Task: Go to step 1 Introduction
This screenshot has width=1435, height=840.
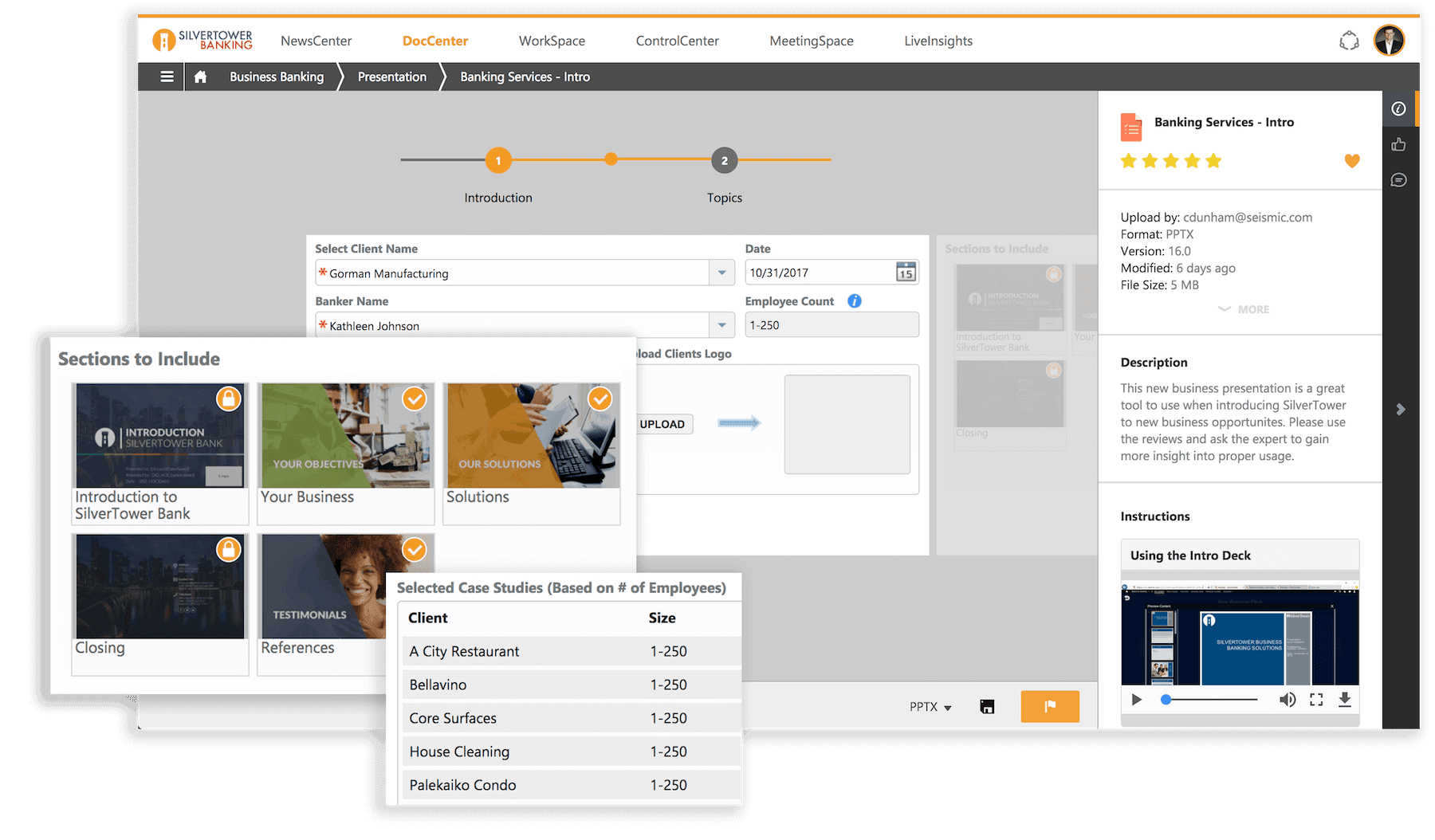Action: 498,160
